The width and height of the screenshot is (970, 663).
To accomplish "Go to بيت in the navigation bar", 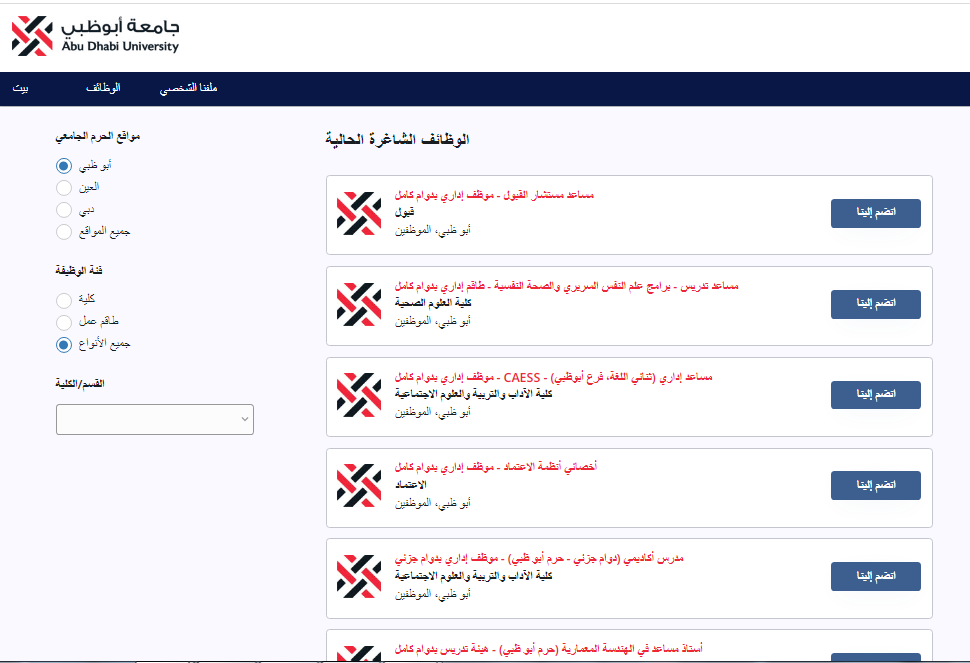I will click(20, 89).
